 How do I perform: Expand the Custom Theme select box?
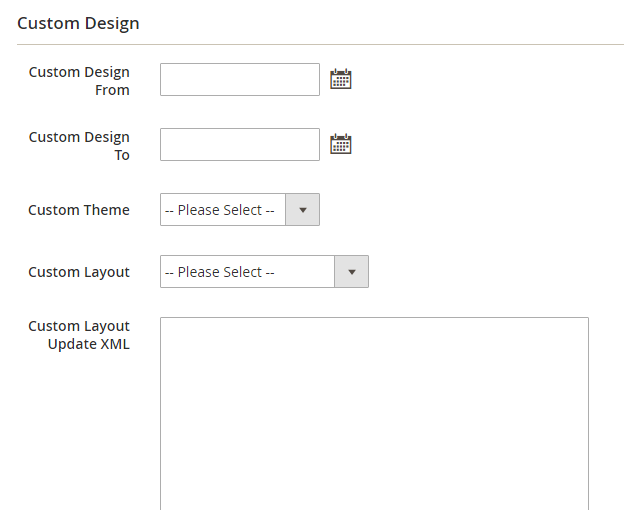[240, 210]
